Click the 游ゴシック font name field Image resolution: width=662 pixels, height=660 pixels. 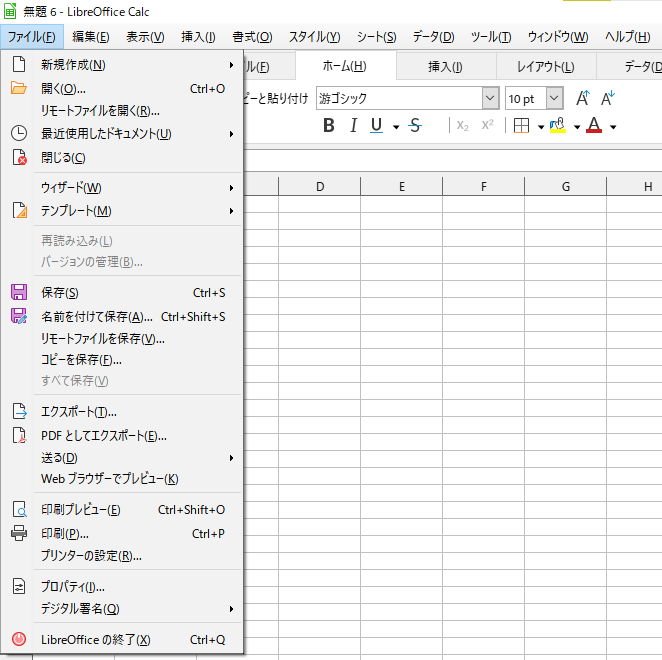point(399,98)
